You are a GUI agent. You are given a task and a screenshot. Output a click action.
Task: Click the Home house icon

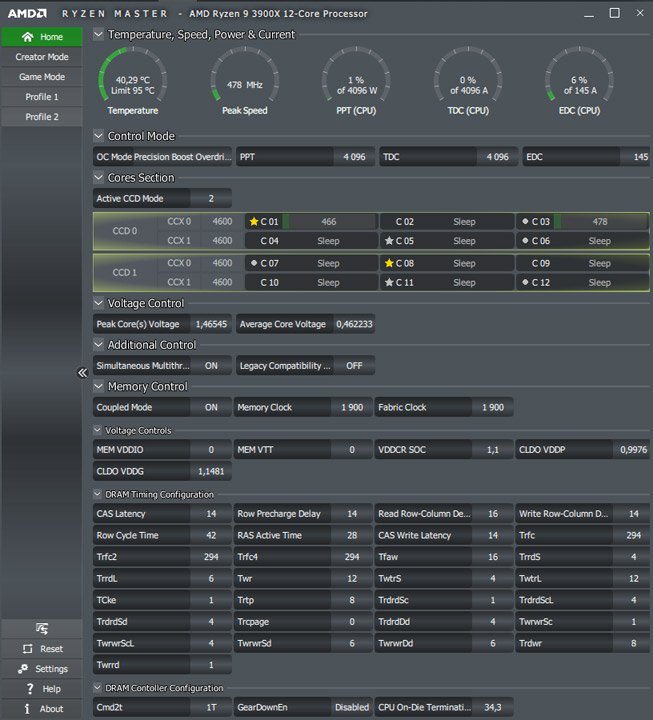(x=28, y=37)
